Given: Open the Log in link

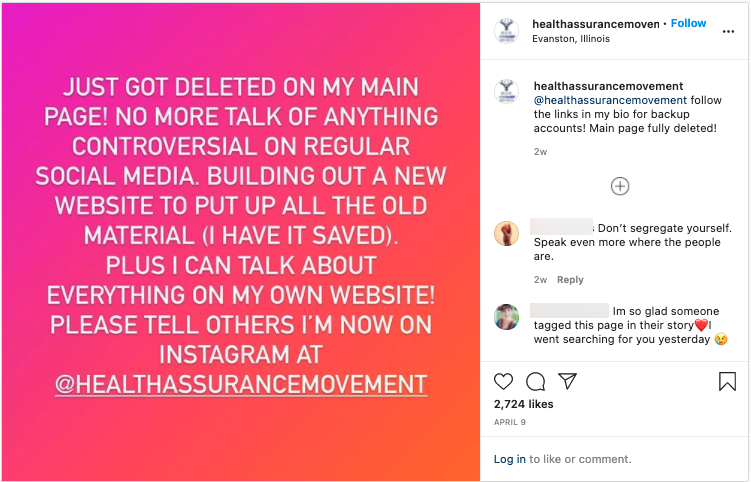Looking at the screenshot, I should point(509,459).
